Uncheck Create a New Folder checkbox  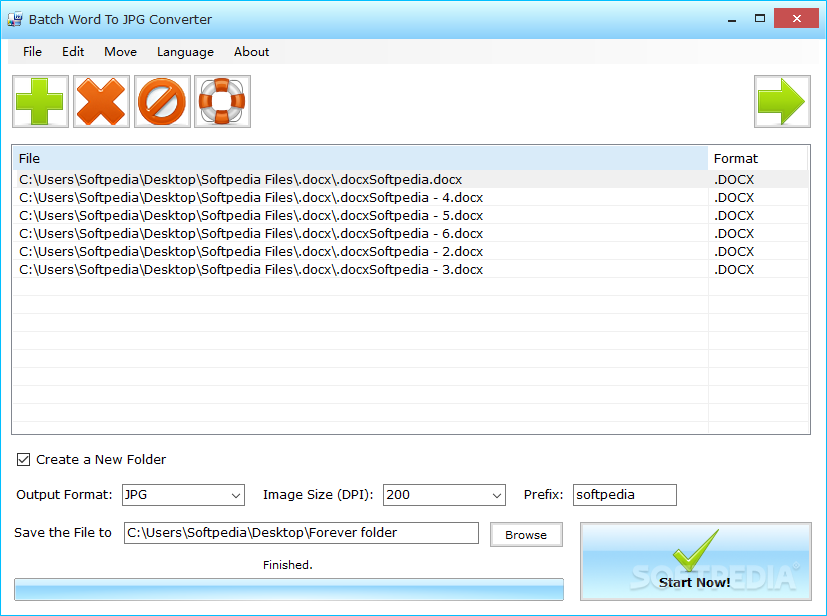coord(23,459)
